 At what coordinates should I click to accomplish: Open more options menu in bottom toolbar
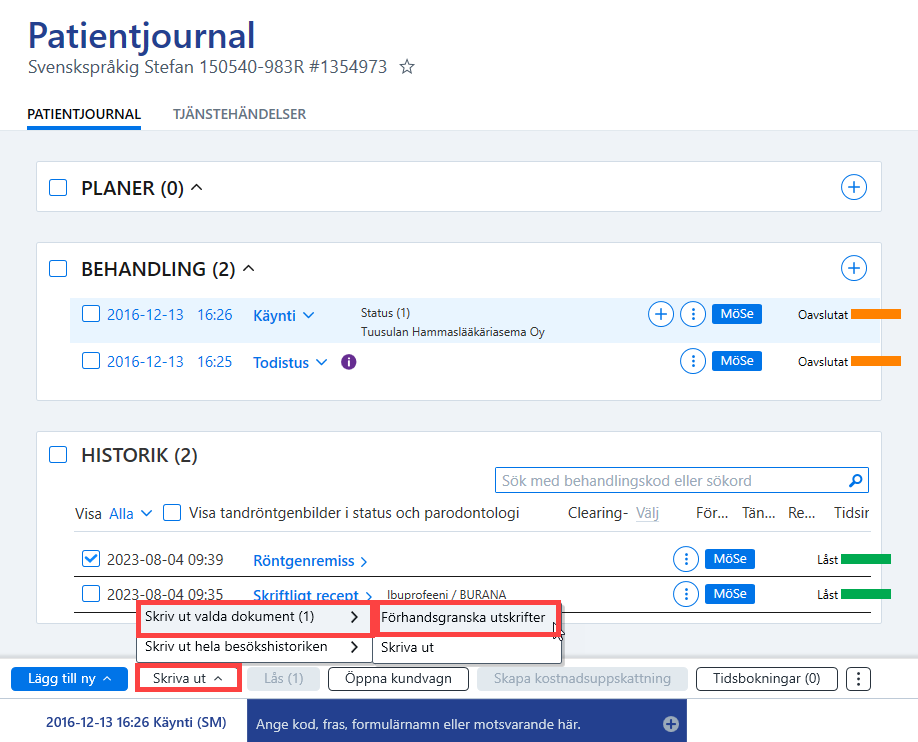click(x=858, y=679)
